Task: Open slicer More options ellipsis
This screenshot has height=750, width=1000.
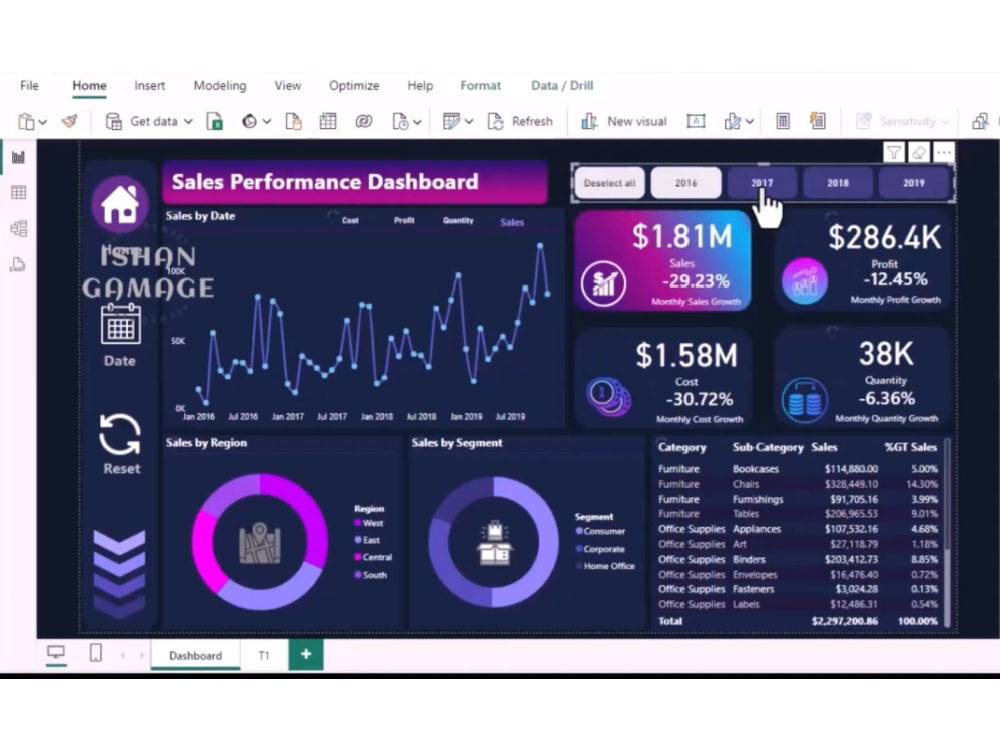Action: tap(944, 152)
